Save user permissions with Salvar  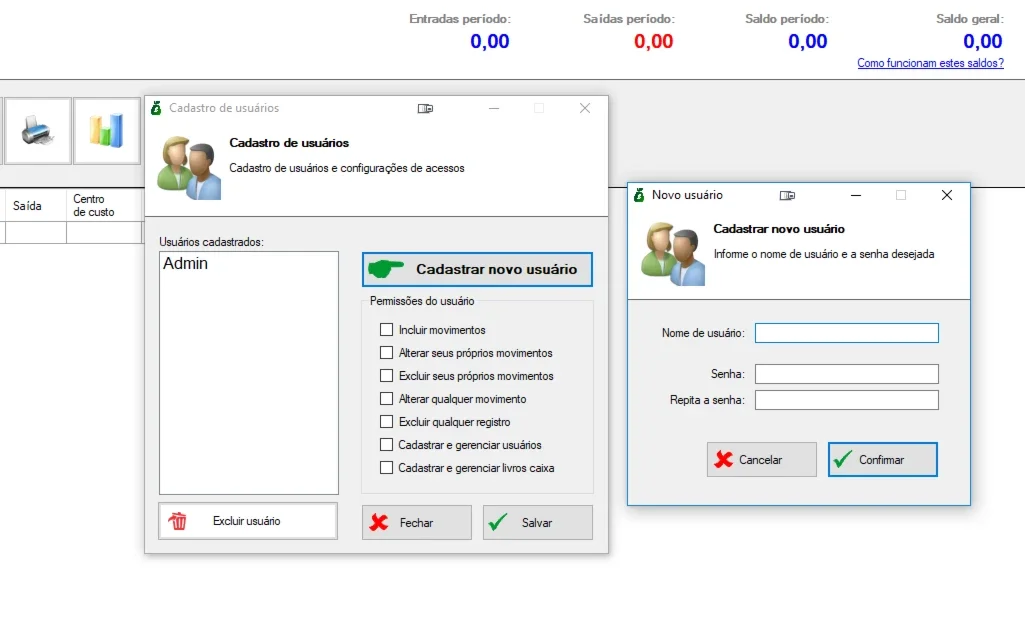(x=537, y=522)
